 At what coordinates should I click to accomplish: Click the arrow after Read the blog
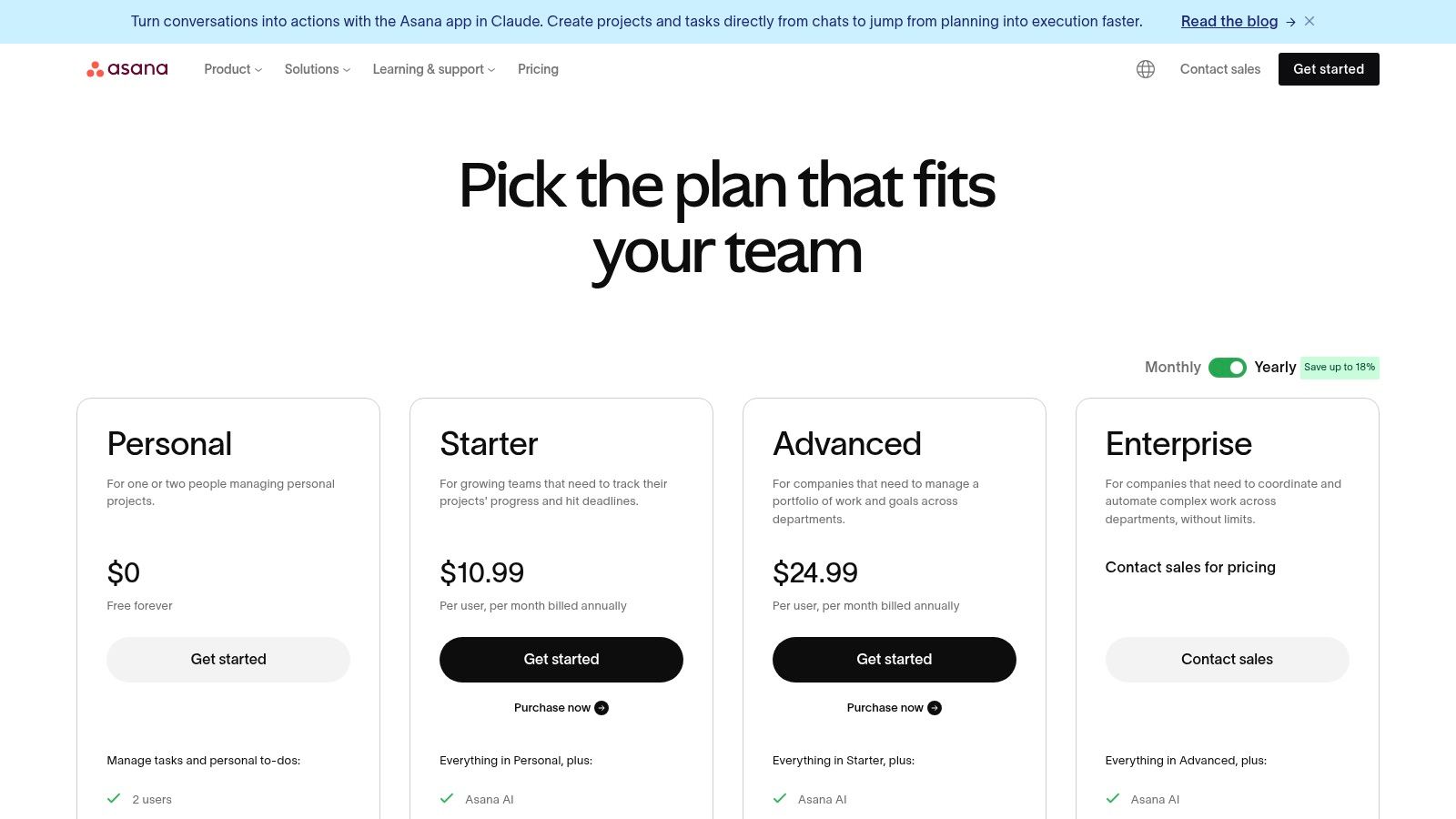coord(1289,21)
